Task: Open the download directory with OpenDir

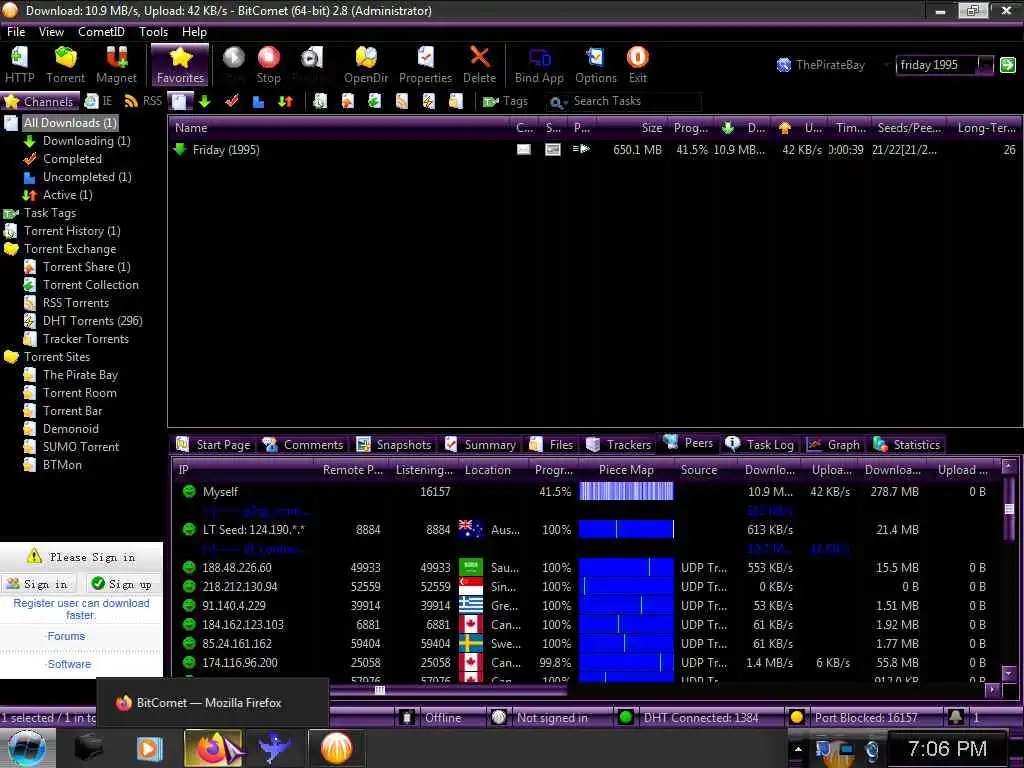Action: (366, 65)
